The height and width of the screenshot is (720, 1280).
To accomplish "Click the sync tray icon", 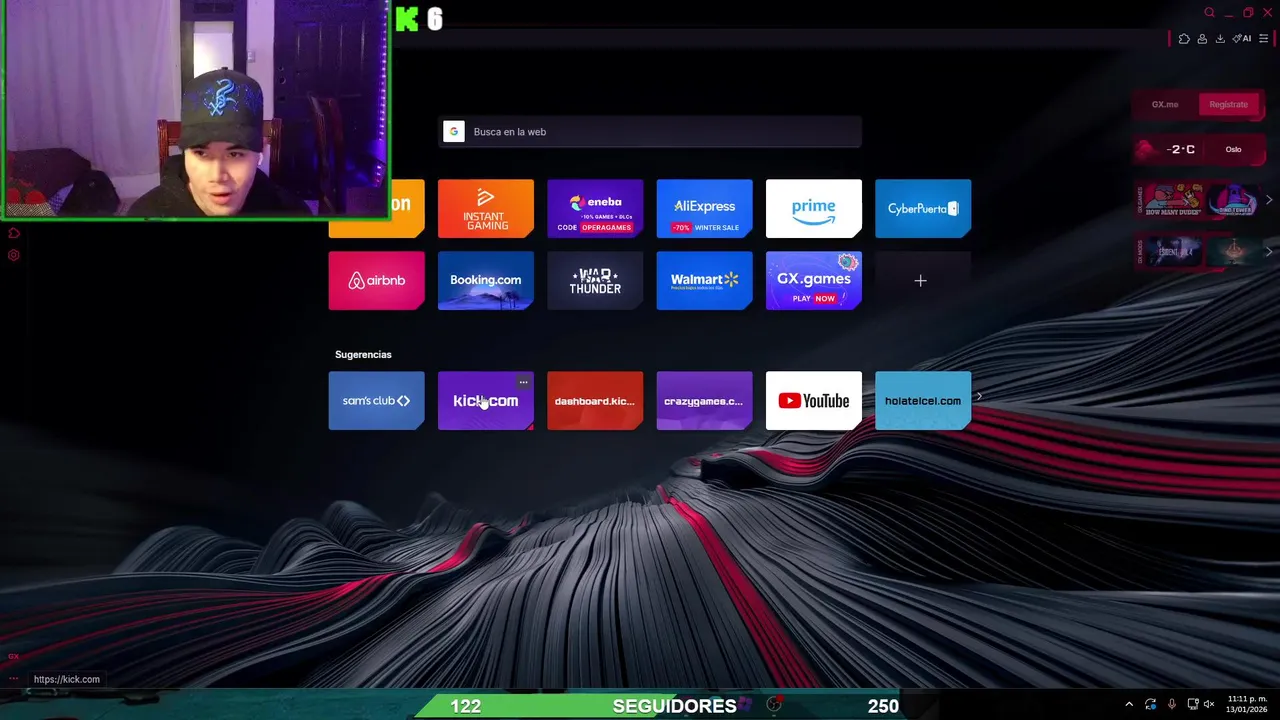I will click(x=1151, y=705).
